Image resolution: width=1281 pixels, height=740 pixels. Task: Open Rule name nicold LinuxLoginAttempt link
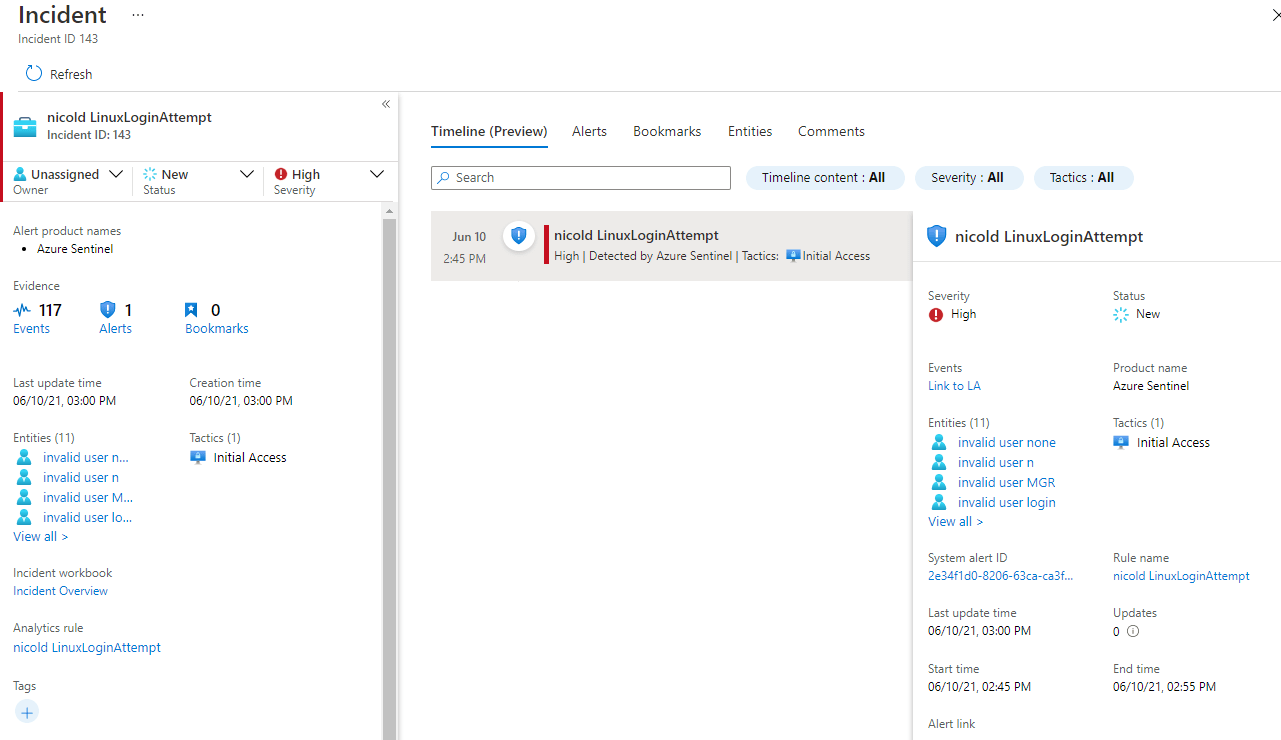(x=1181, y=576)
